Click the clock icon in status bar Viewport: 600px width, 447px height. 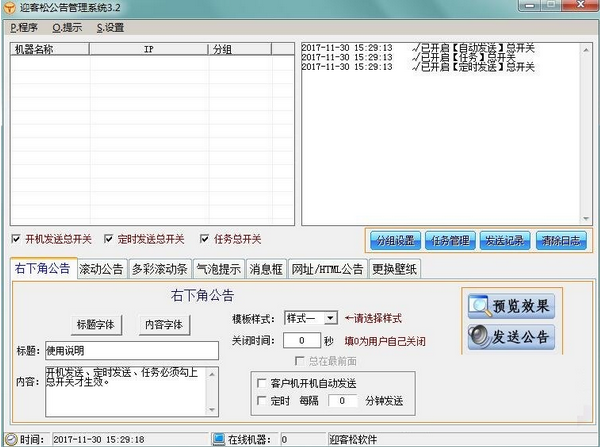(11, 439)
